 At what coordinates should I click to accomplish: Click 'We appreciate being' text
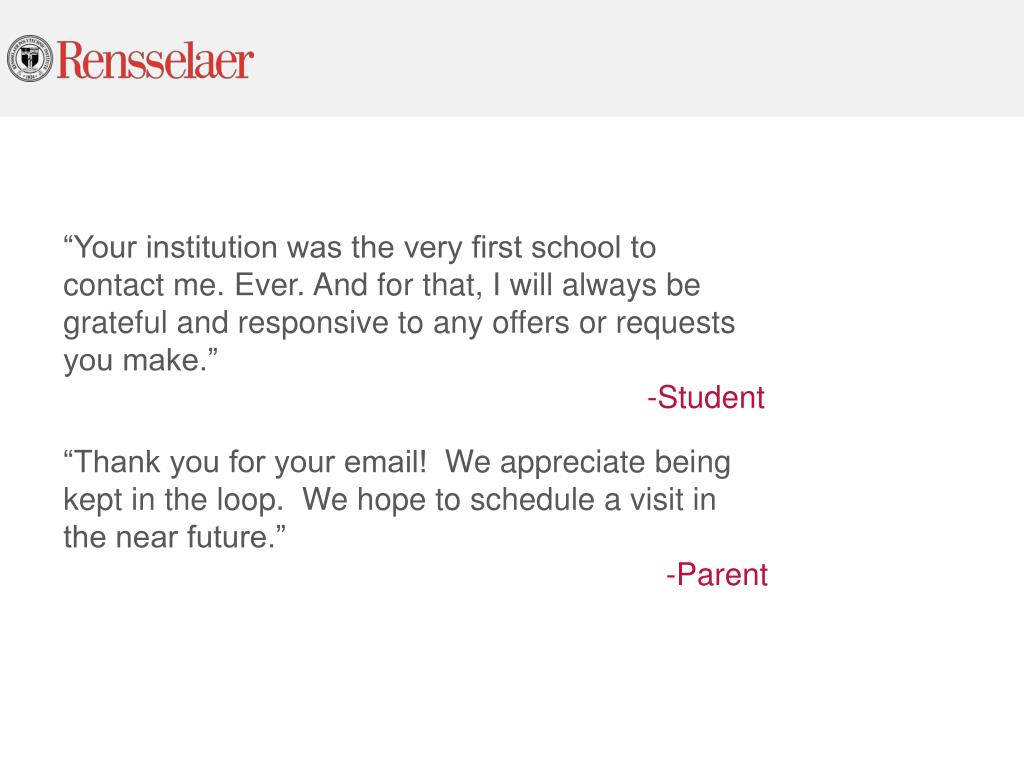[588, 462]
